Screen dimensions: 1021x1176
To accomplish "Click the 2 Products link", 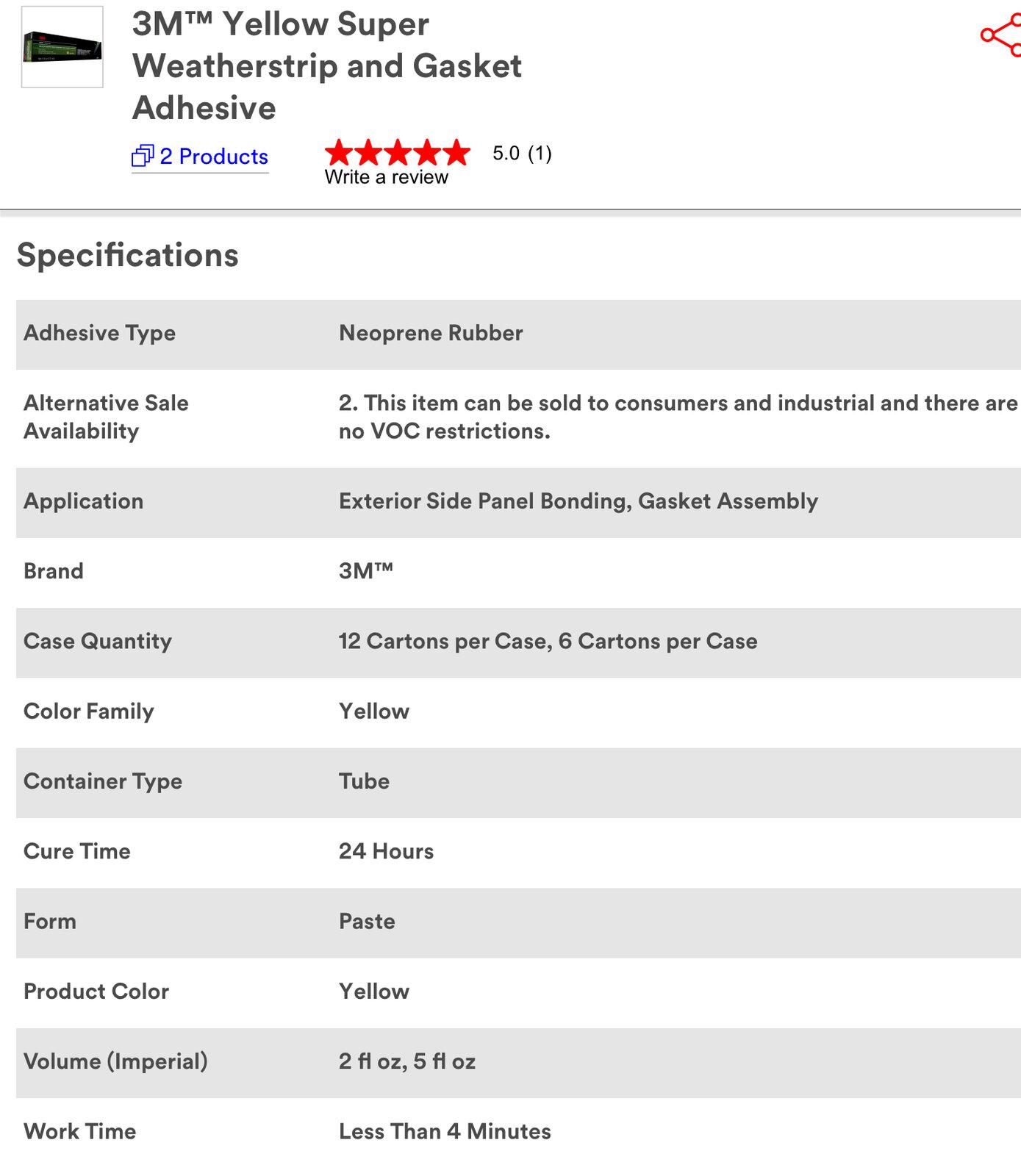I will point(214,157).
